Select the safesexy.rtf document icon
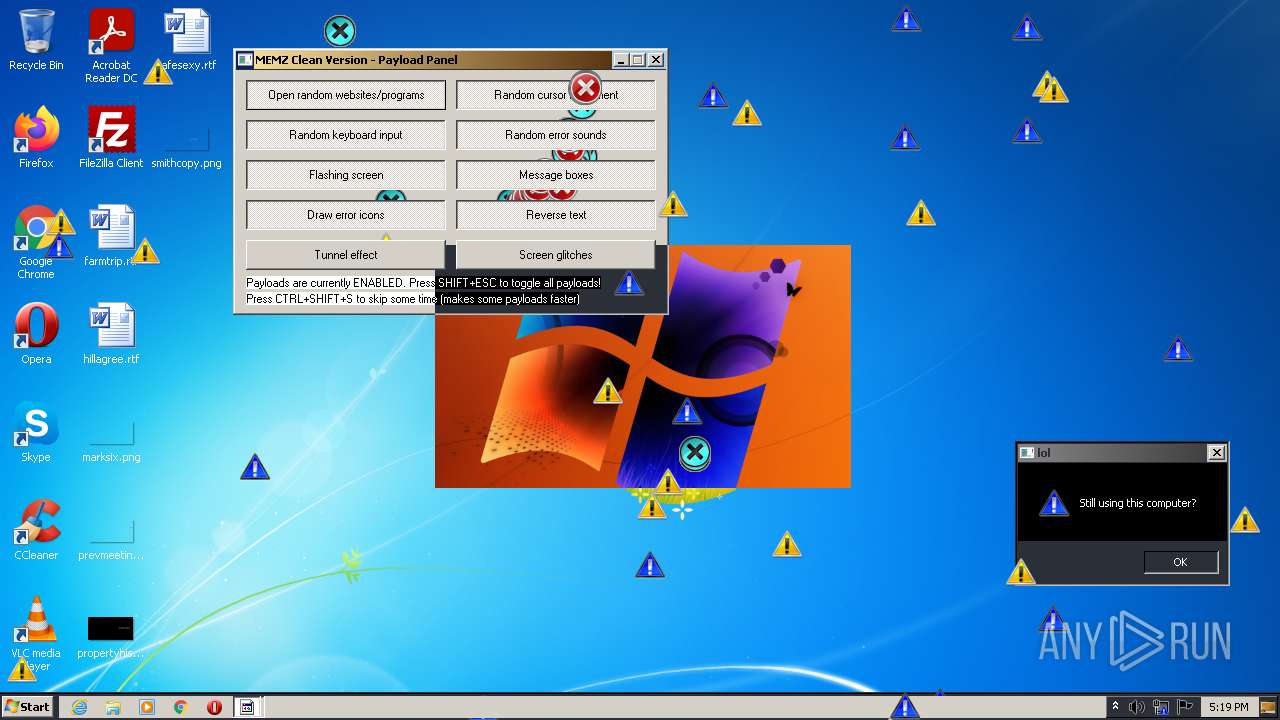This screenshot has width=1280, height=720. pyautogui.click(x=187, y=40)
